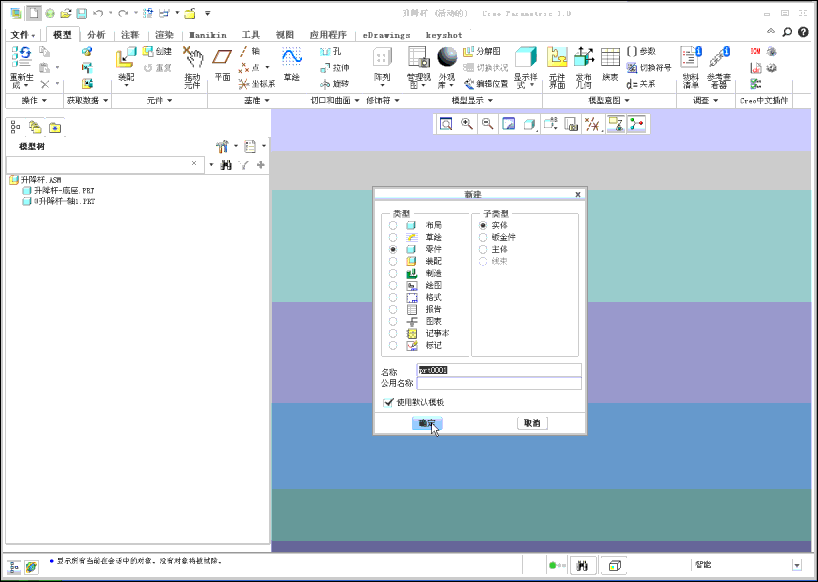Viewport: 818px width, 582px height.
Task: Click the Component Interface (元件界面) icon
Action: tap(557, 57)
